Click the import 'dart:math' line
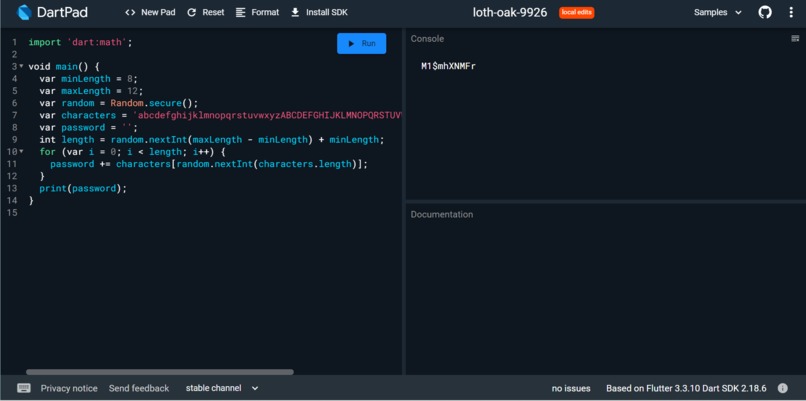The width and height of the screenshot is (806, 401). pyautogui.click(x=80, y=42)
